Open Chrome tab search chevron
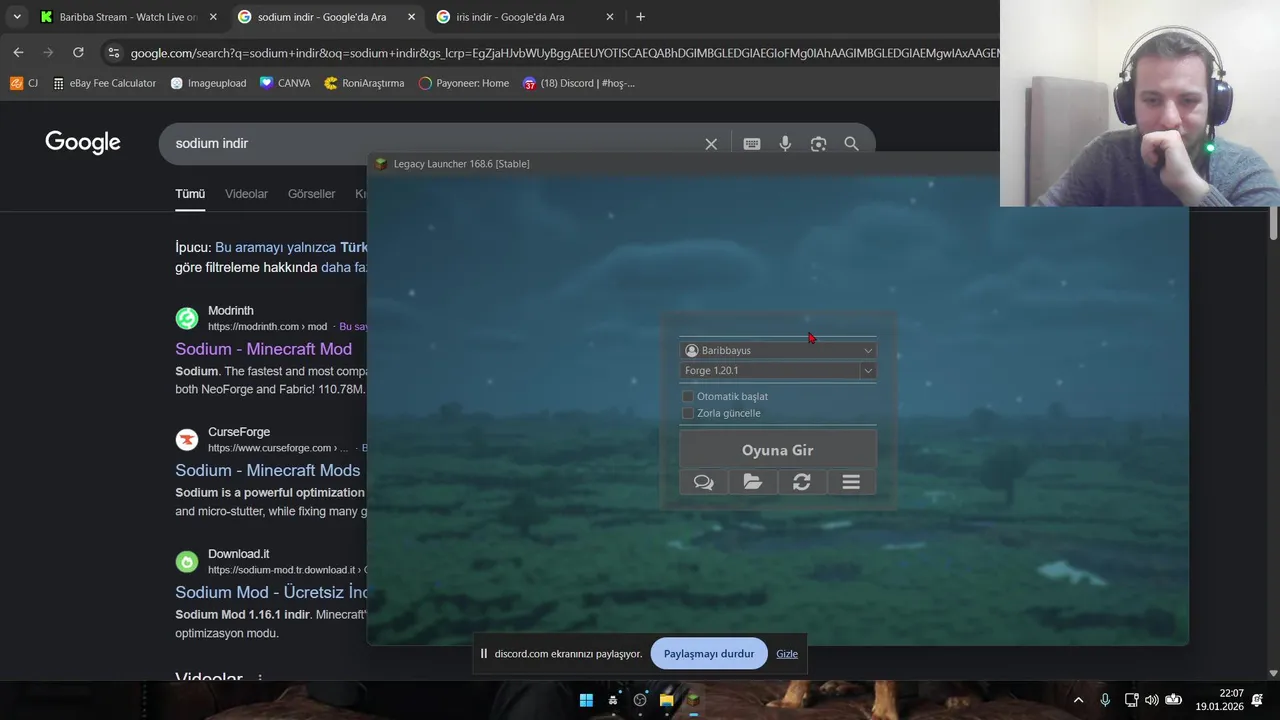This screenshot has width=1280, height=720. (17, 17)
